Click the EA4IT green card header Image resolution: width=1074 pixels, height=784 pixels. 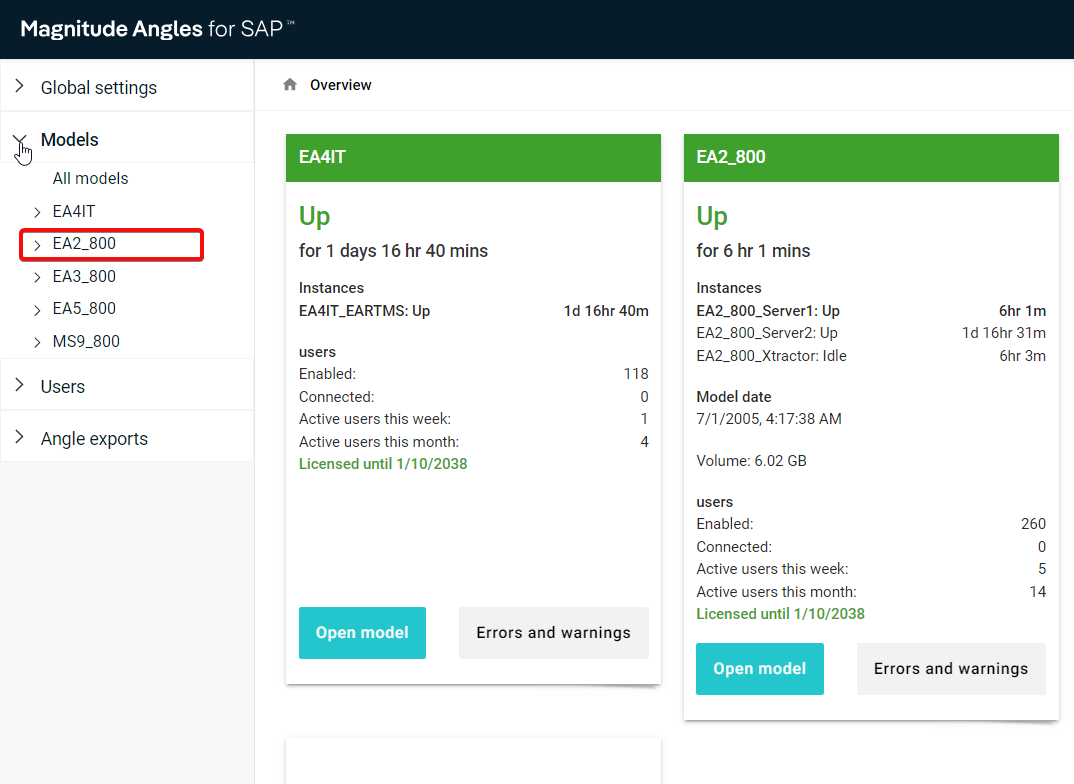coord(473,158)
